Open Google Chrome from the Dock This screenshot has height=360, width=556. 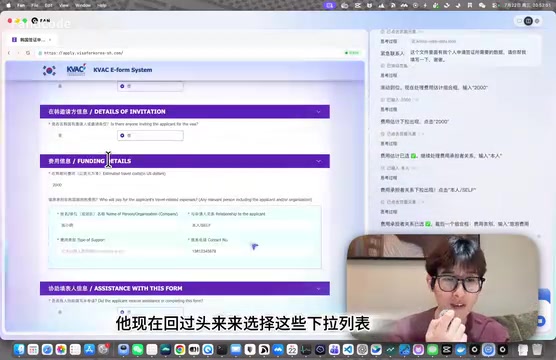click(x=180, y=350)
